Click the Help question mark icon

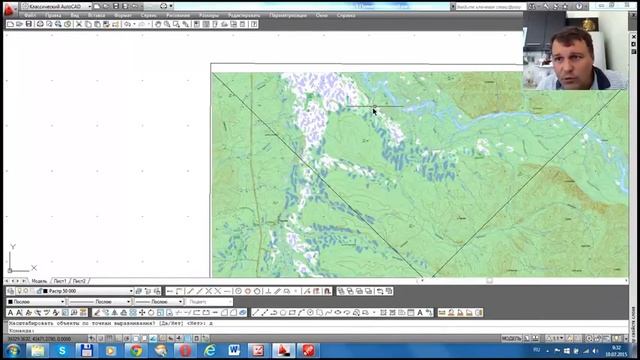[254, 24]
